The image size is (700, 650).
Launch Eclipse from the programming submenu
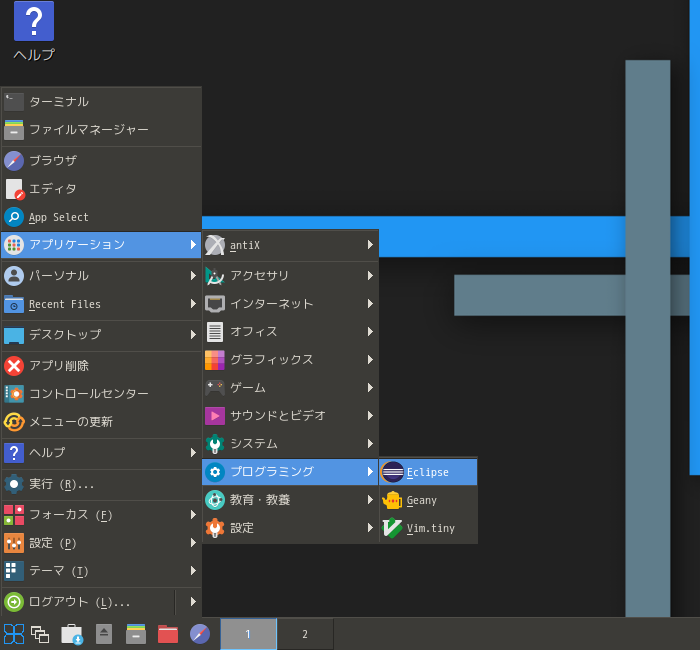(x=428, y=472)
